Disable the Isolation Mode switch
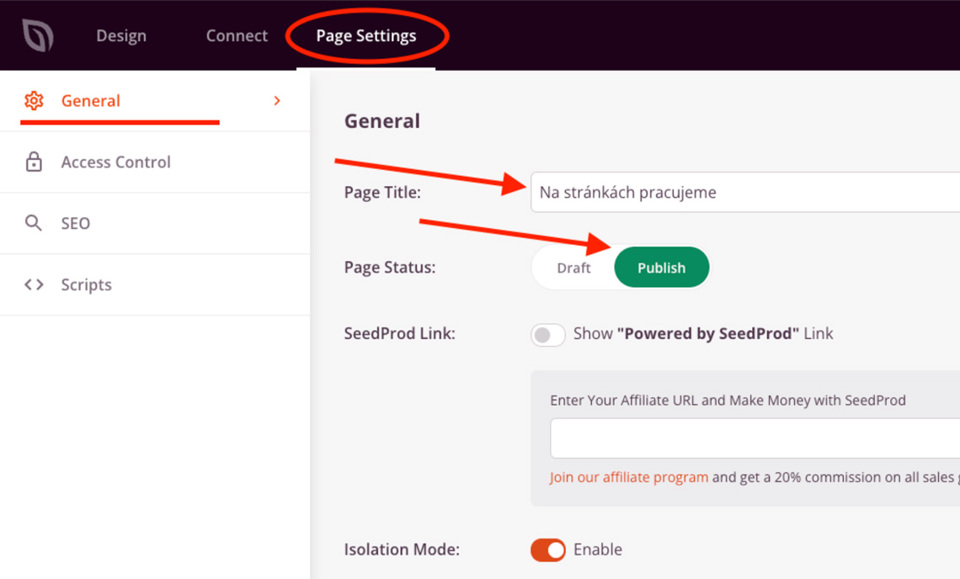 pyautogui.click(x=548, y=550)
